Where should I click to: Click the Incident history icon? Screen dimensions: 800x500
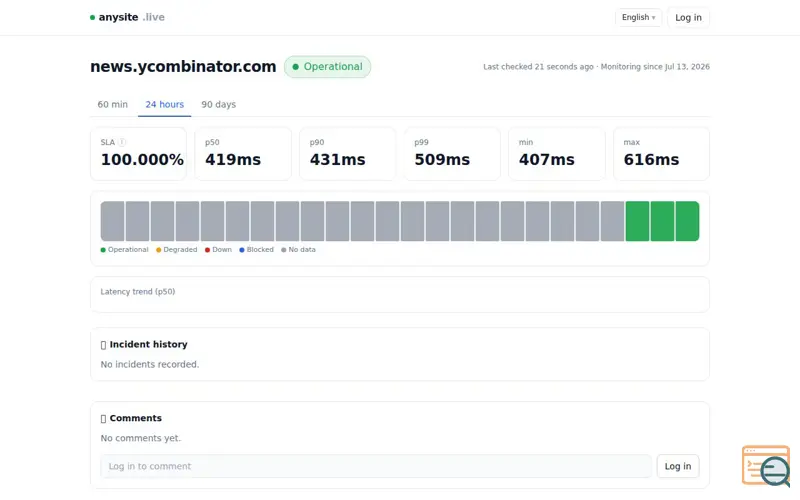click(104, 345)
